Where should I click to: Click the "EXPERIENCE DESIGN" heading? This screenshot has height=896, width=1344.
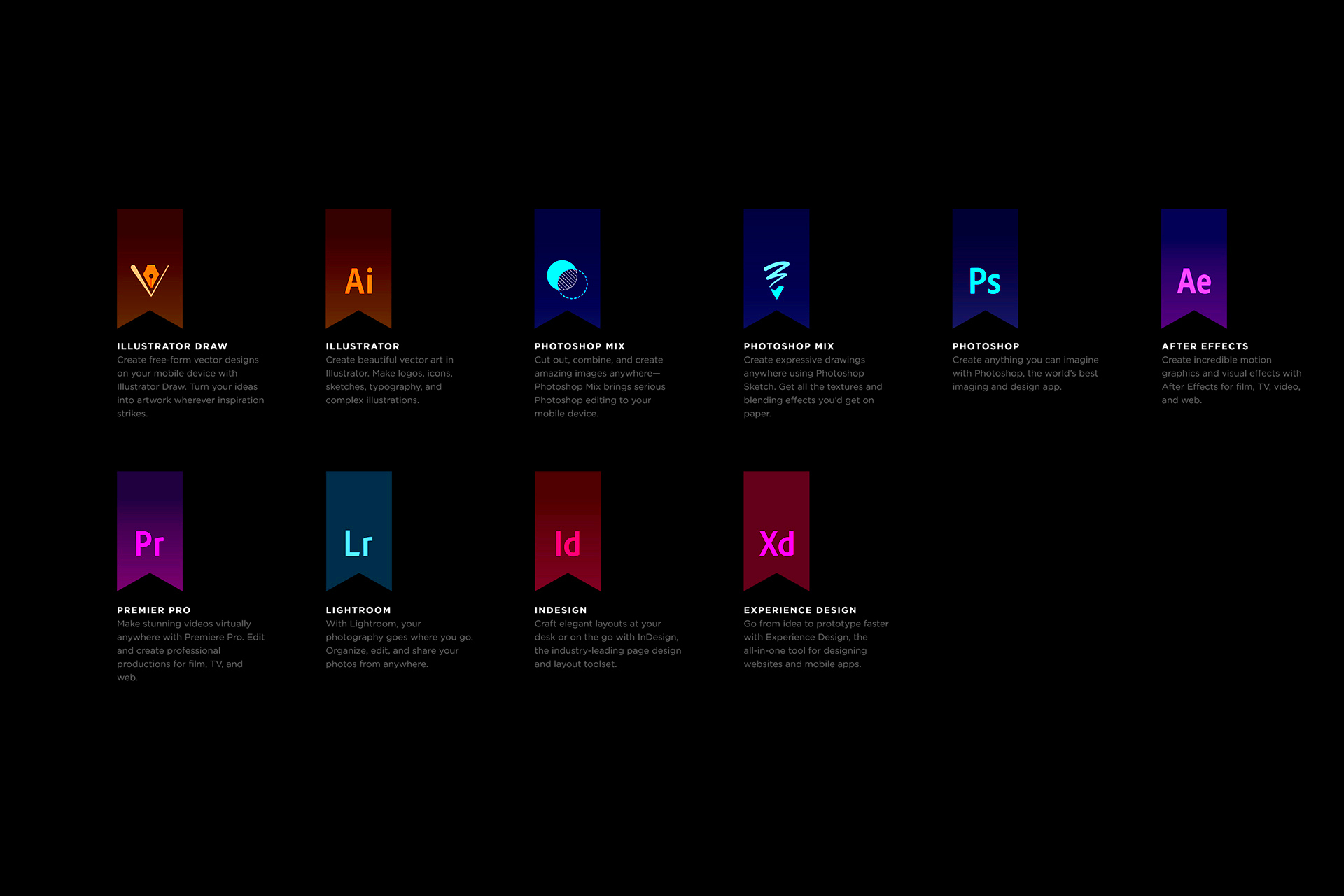[x=800, y=610]
